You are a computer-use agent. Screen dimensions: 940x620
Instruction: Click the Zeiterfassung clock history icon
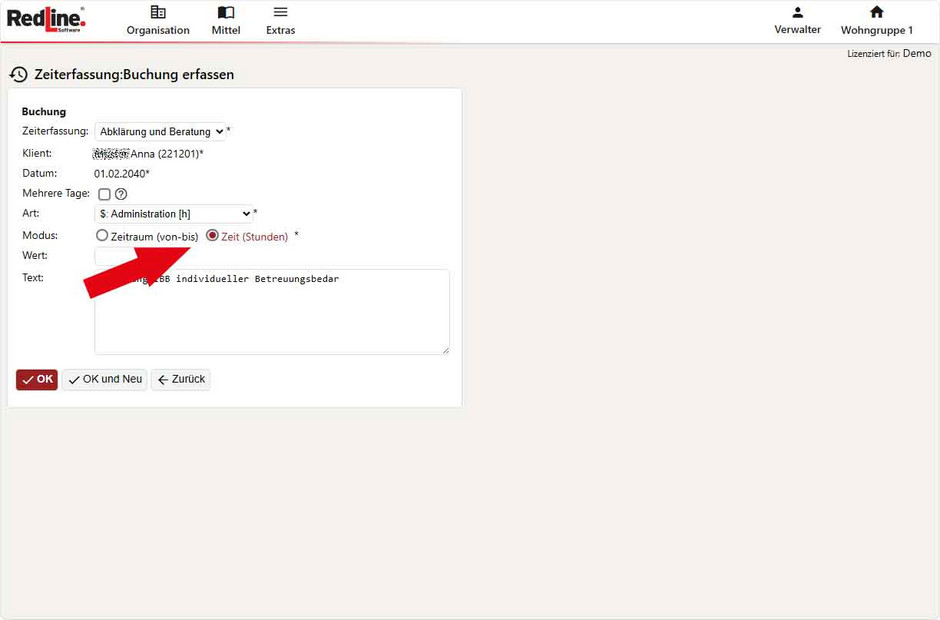coord(18,75)
